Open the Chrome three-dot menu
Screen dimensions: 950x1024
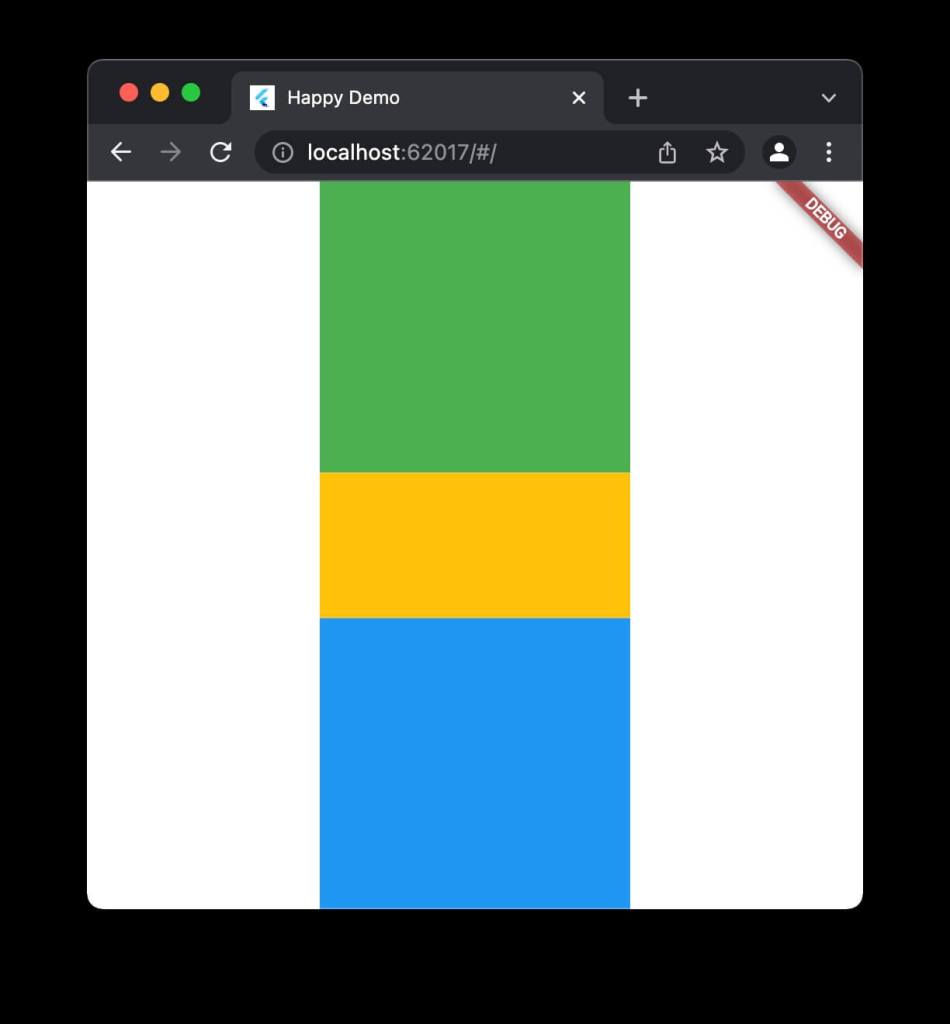pos(828,152)
